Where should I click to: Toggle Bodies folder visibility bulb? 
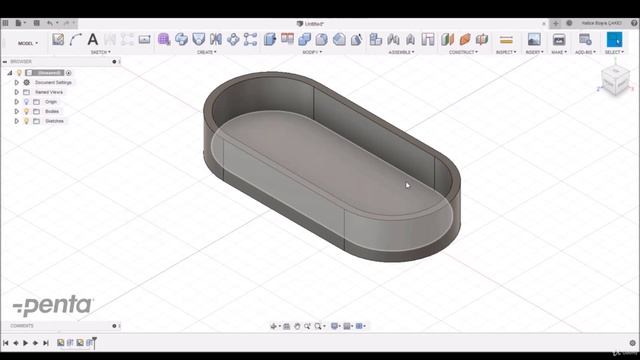pos(27,111)
